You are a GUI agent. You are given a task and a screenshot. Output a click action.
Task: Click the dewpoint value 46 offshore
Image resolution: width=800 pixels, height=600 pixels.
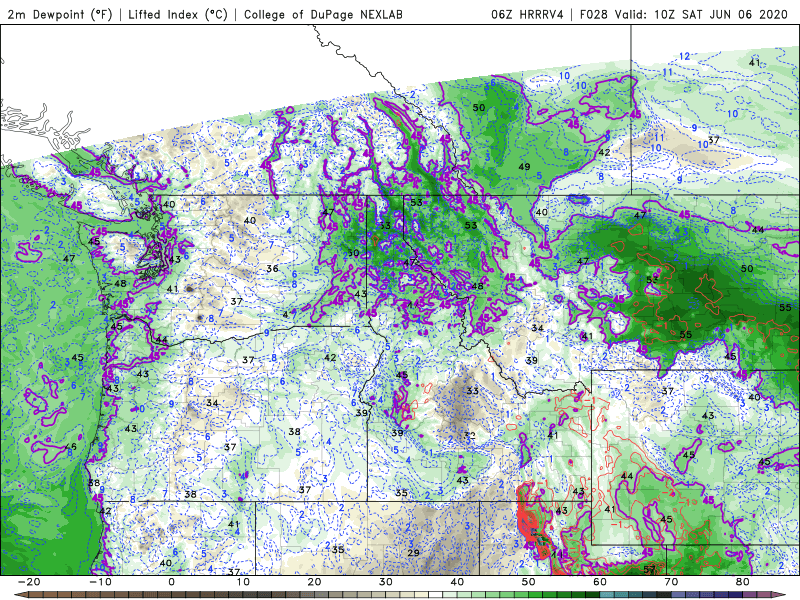point(71,447)
